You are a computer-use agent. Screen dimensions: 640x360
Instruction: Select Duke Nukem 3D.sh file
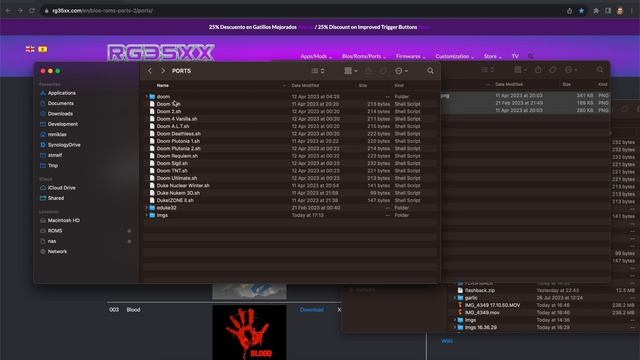point(178,193)
